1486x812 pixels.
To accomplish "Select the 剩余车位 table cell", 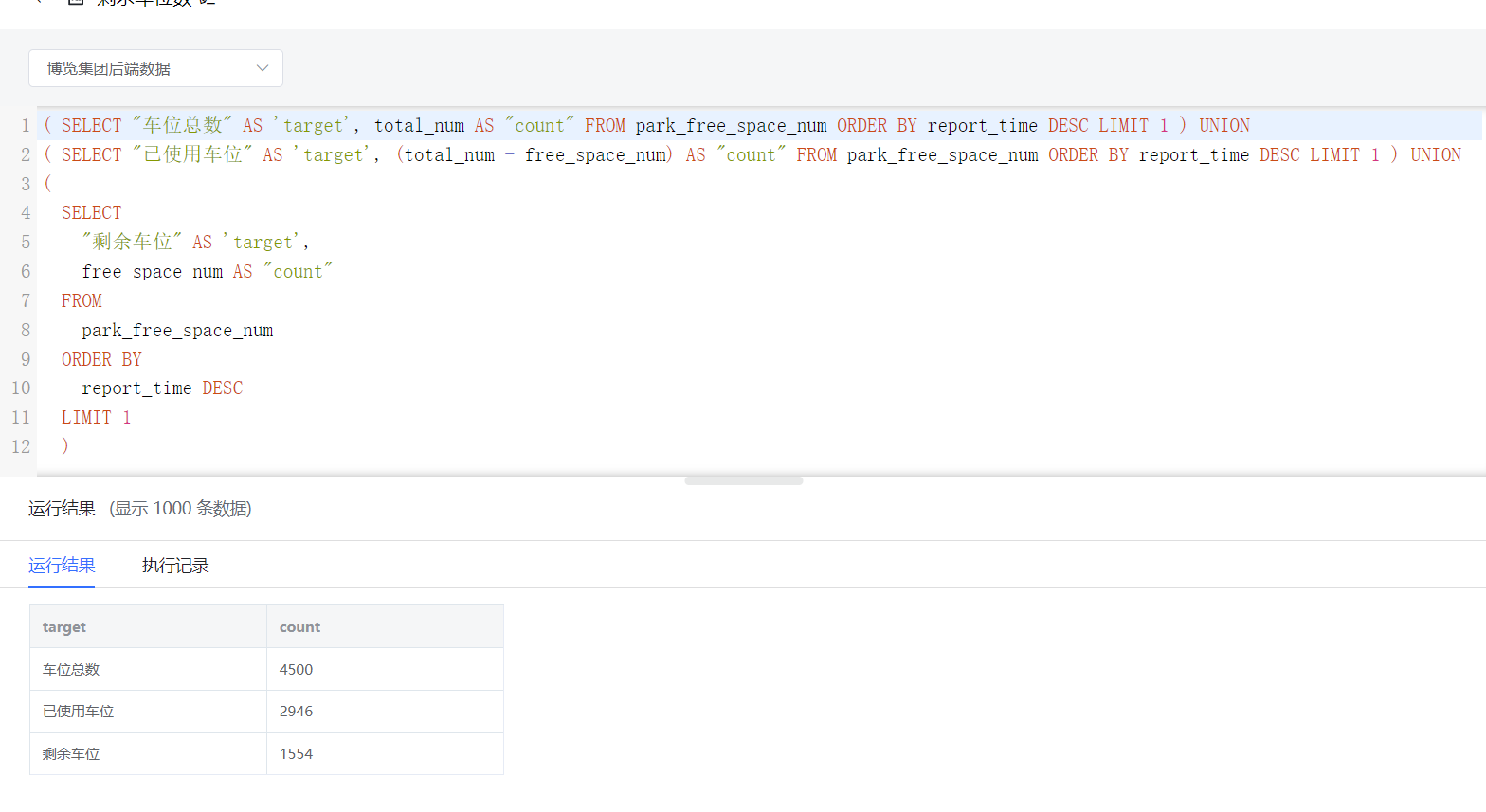I will (x=148, y=754).
